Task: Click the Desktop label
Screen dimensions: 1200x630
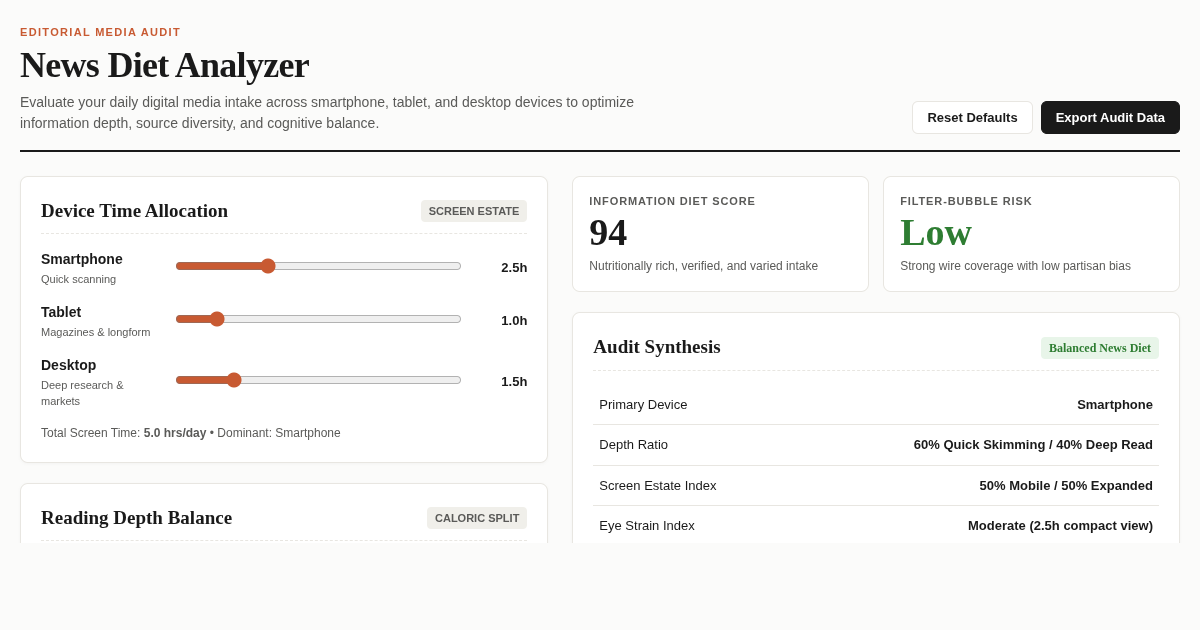Action: click(x=69, y=365)
